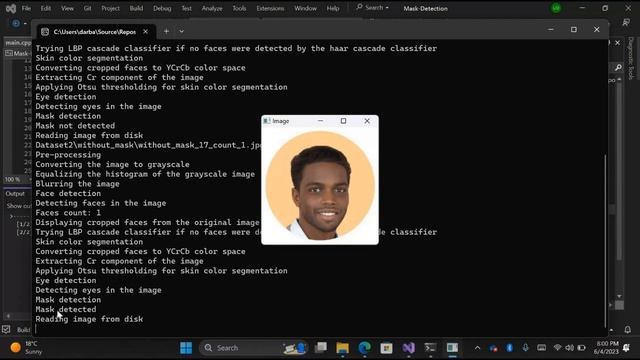
Task: Close the right side panel
Action: point(618,42)
